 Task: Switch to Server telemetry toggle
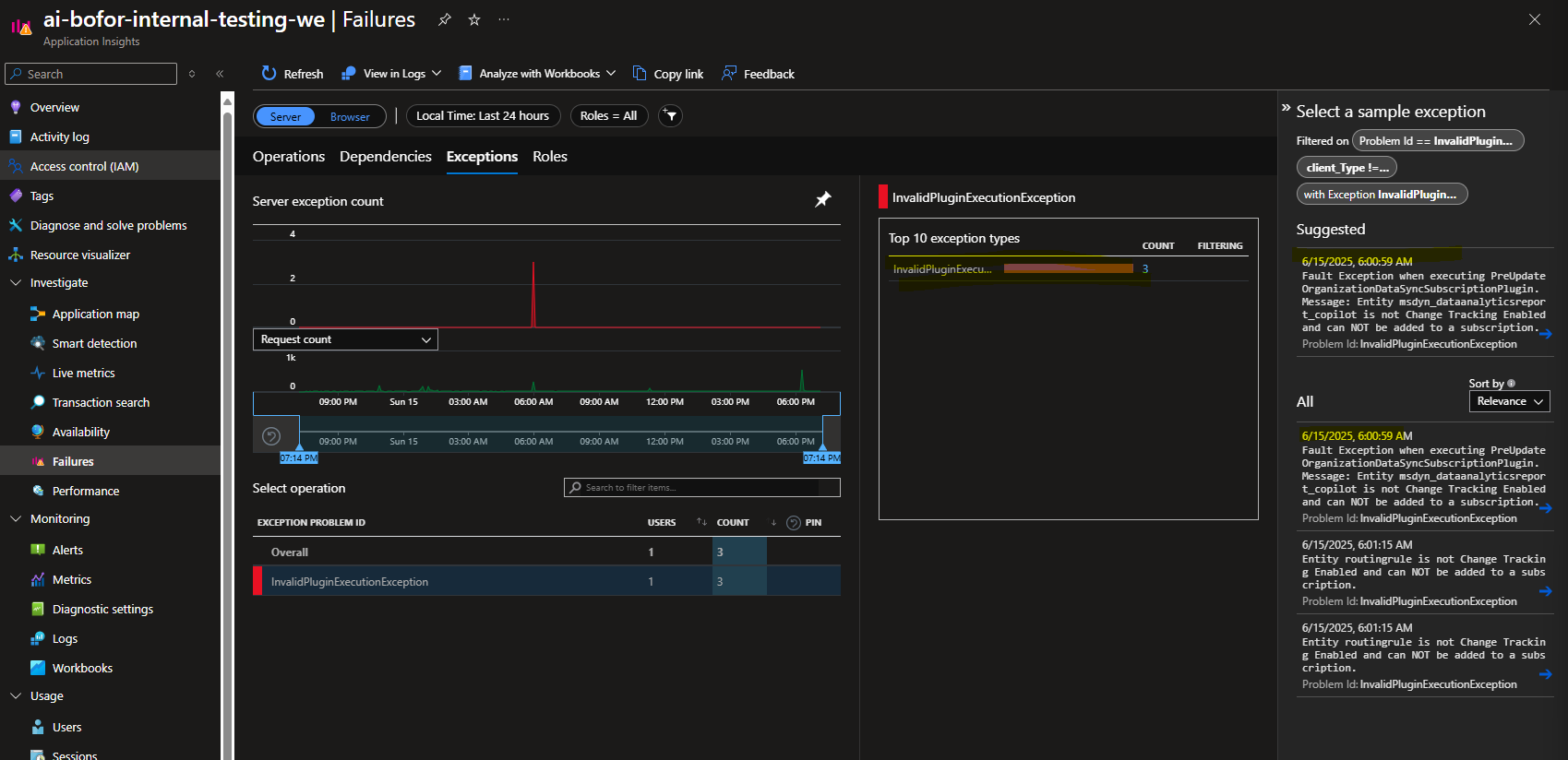coord(285,116)
